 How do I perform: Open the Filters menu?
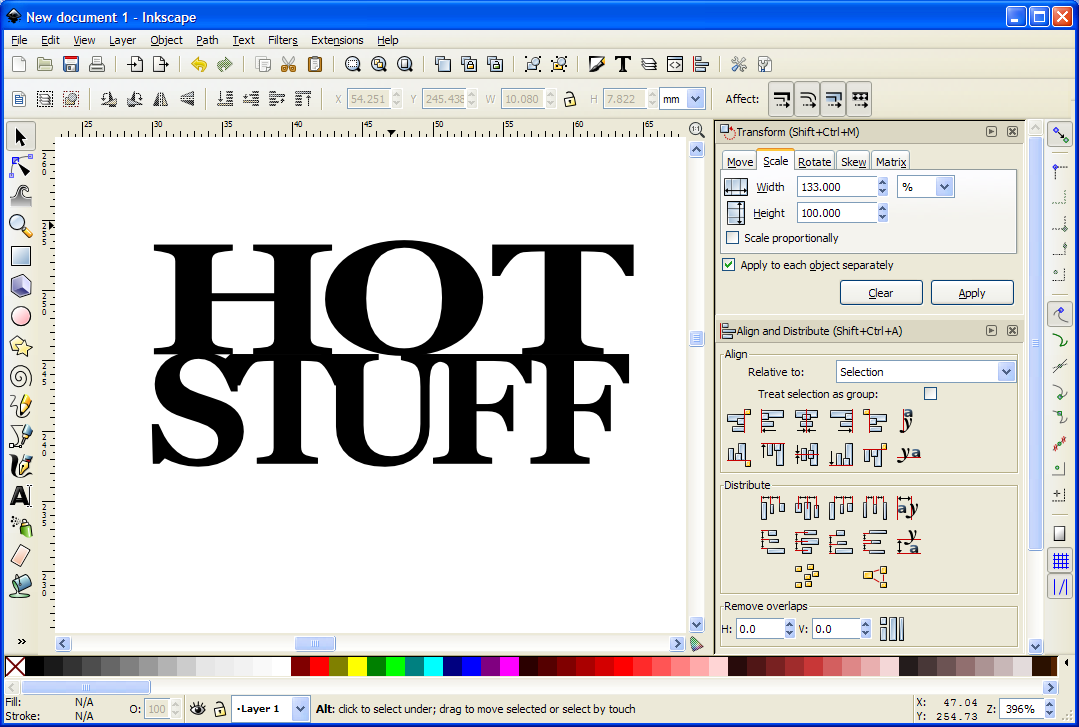[x=283, y=40]
